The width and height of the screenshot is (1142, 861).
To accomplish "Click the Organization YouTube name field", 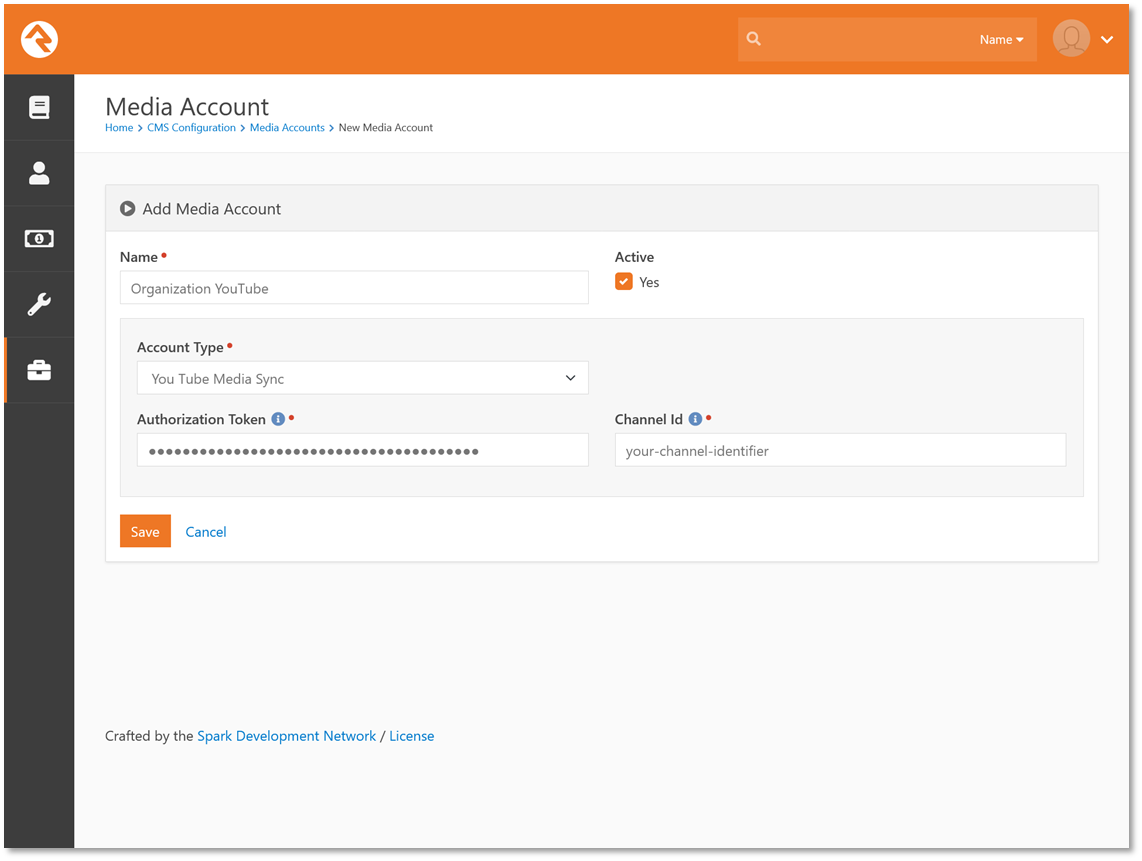I will coord(354,288).
